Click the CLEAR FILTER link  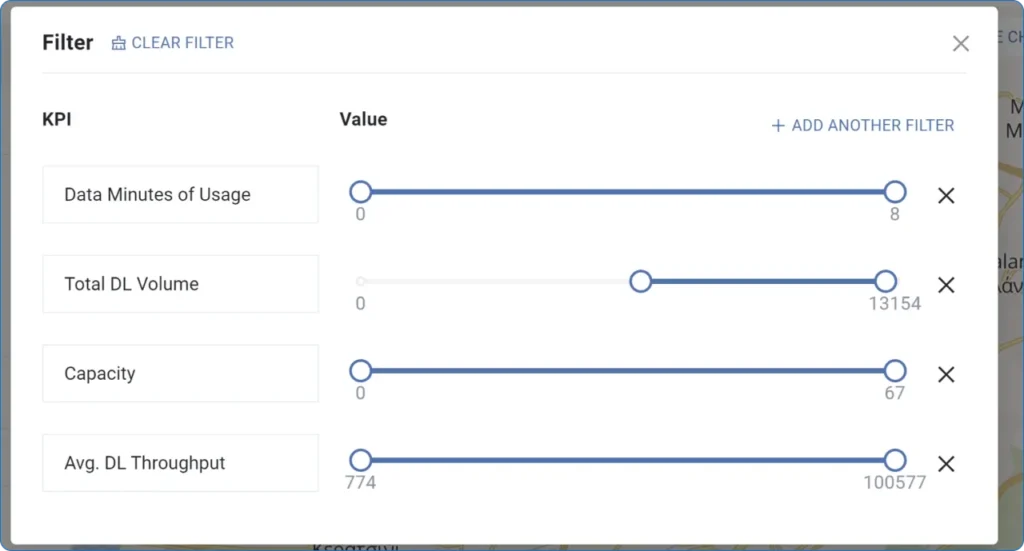click(182, 43)
